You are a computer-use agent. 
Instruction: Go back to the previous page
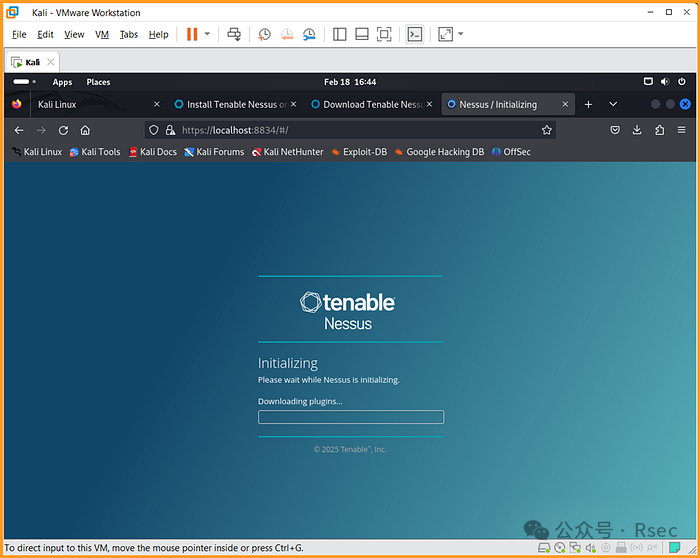click(19, 130)
